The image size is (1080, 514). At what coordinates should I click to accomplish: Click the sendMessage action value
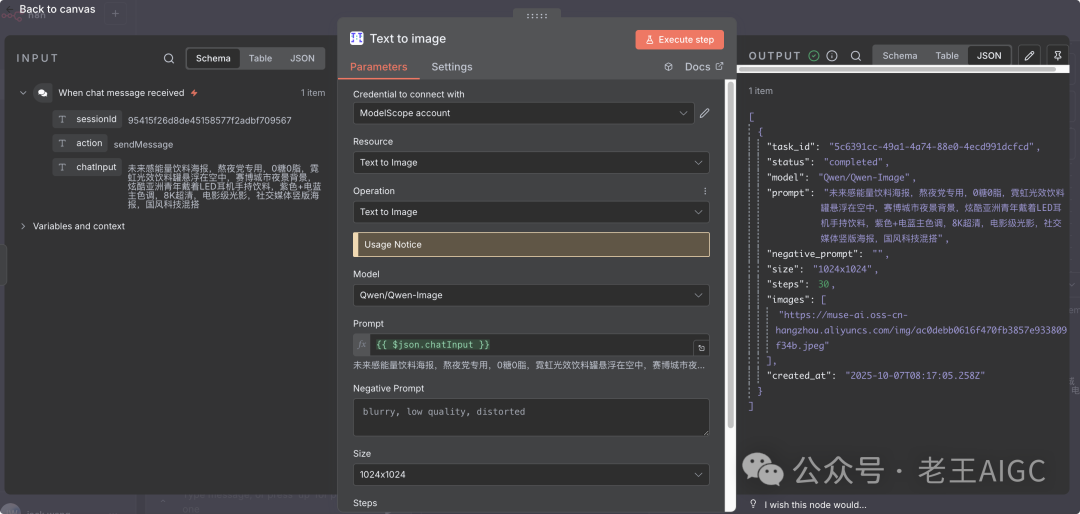(x=143, y=145)
